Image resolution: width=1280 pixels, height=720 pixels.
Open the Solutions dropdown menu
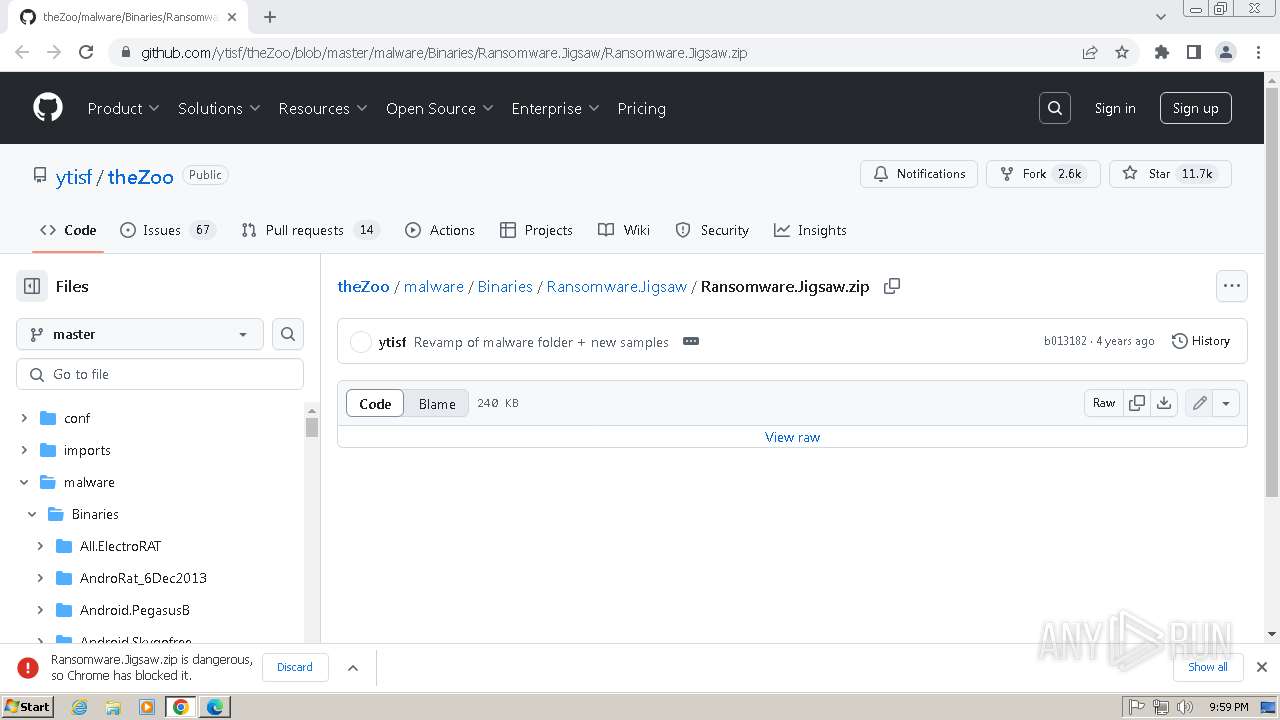point(219,108)
